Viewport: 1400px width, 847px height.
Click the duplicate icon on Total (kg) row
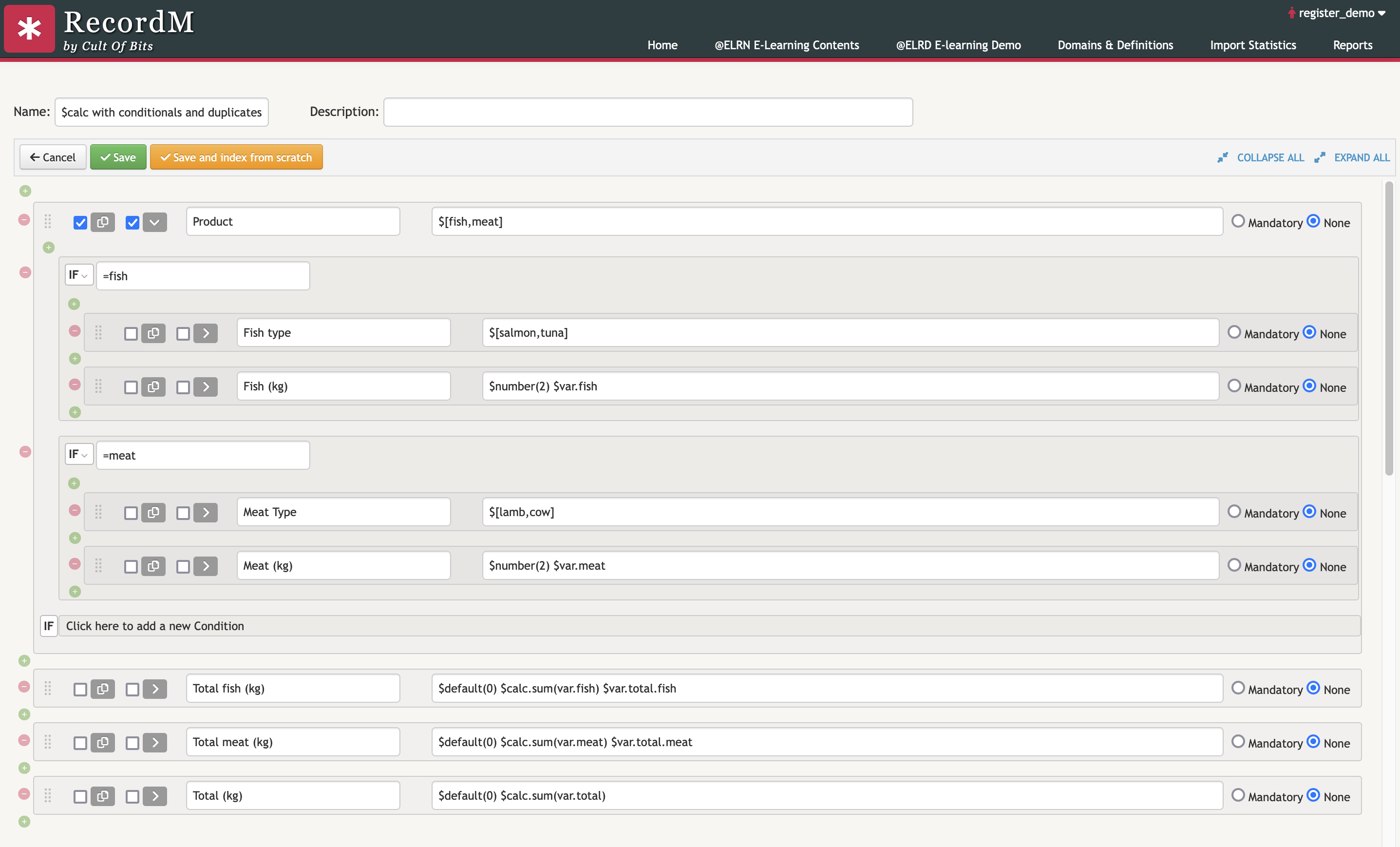click(x=103, y=796)
